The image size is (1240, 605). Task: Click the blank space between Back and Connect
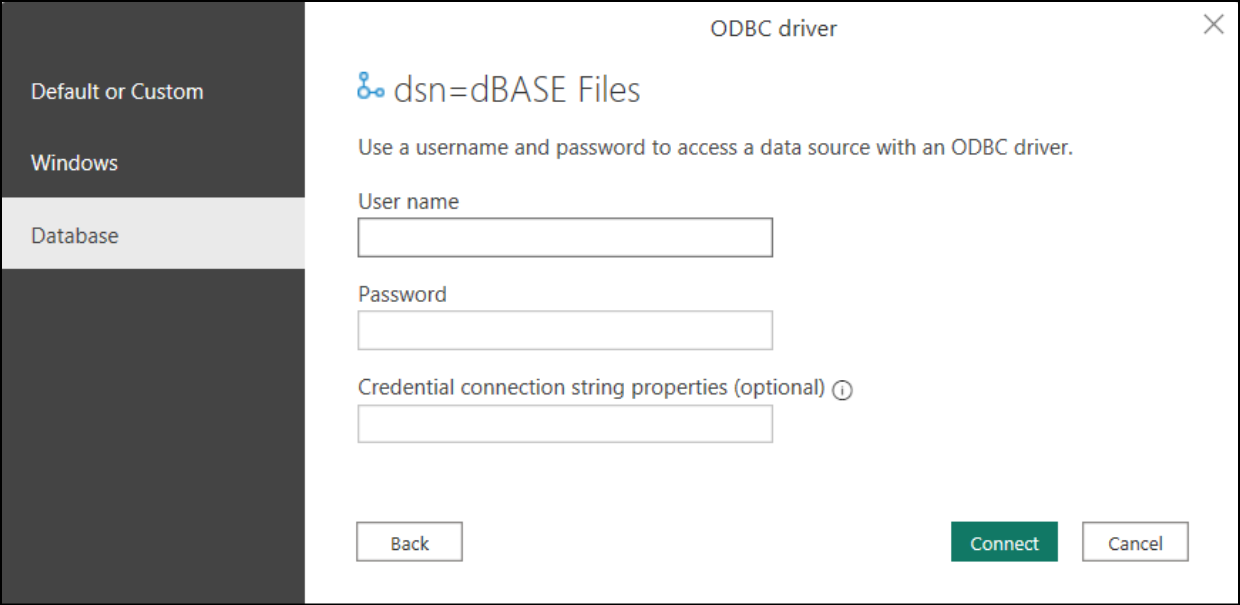(x=705, y=543)
